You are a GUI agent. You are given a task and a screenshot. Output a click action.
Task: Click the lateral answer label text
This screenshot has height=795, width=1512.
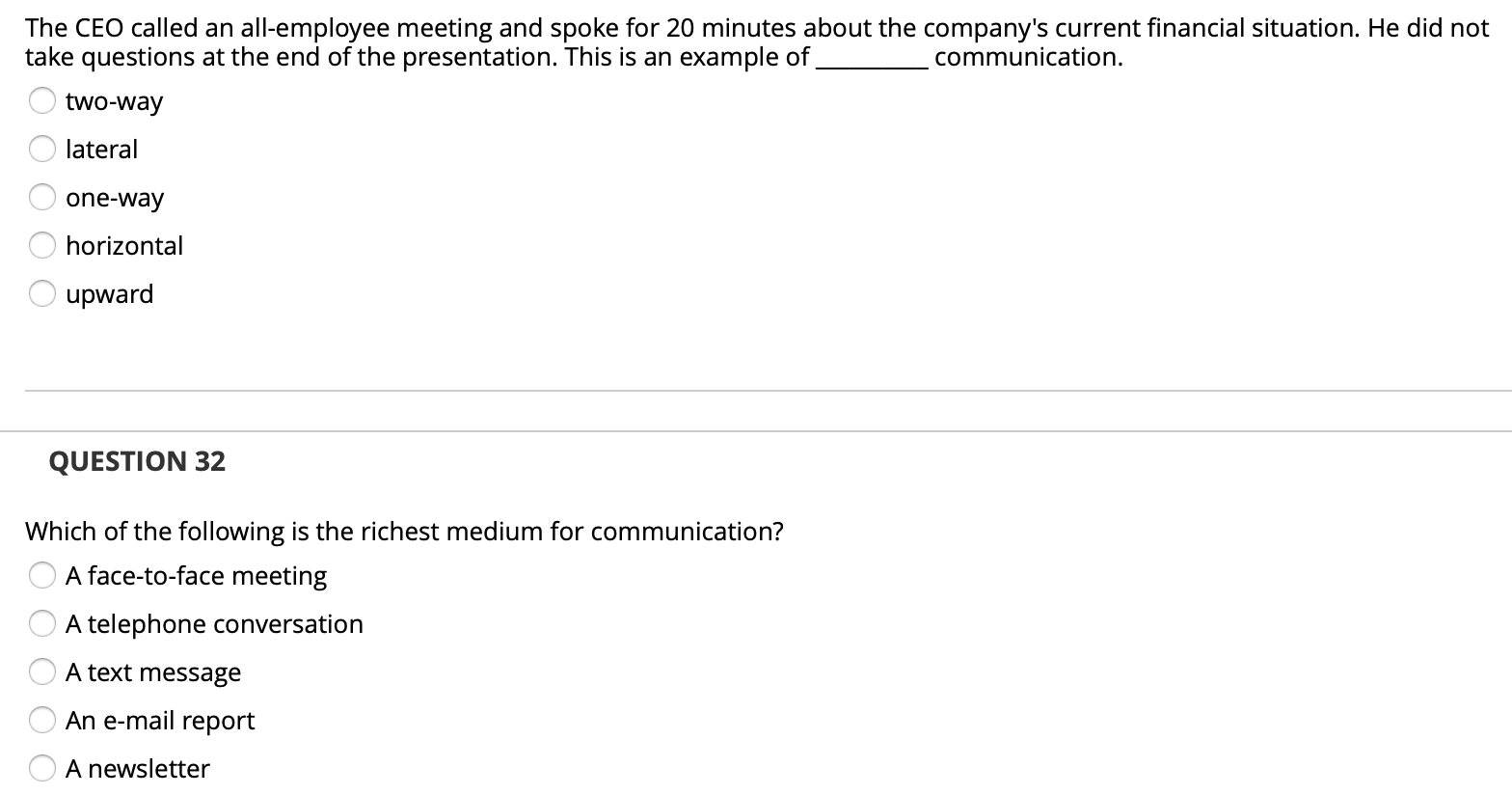point(102,149)
